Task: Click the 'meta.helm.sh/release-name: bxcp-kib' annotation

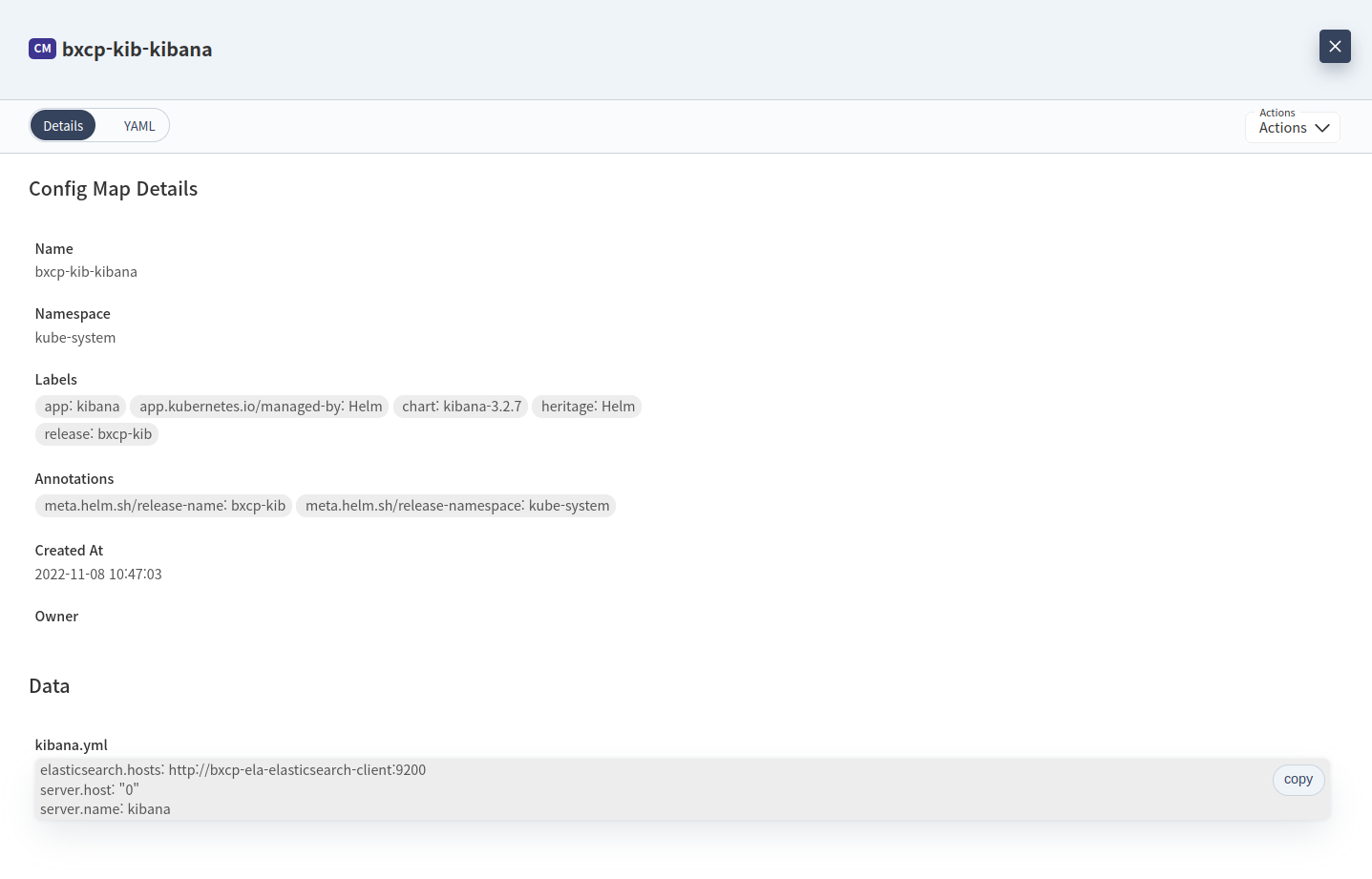Action: click(164, 506)
